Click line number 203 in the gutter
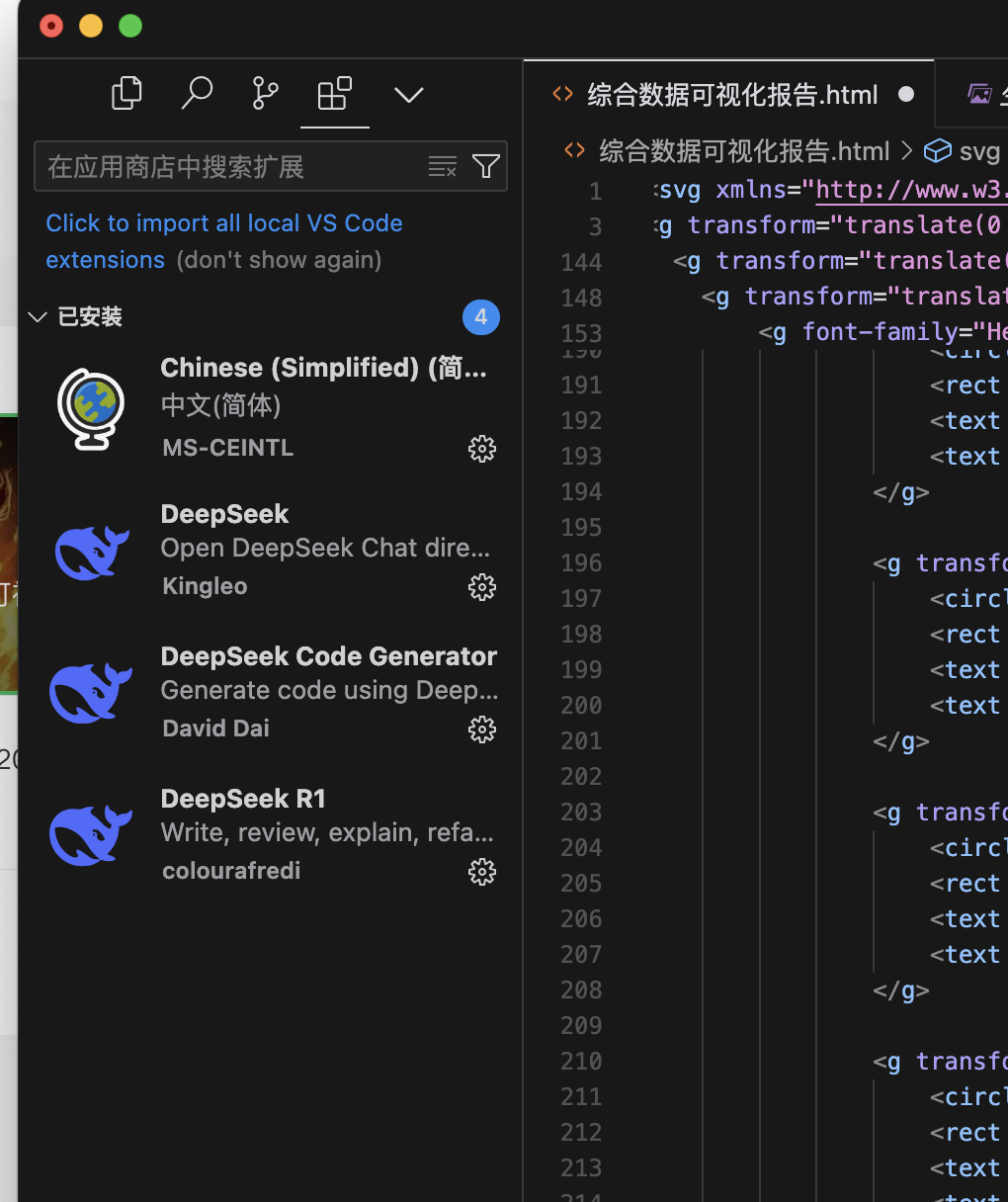 click(x=581, y=812)
